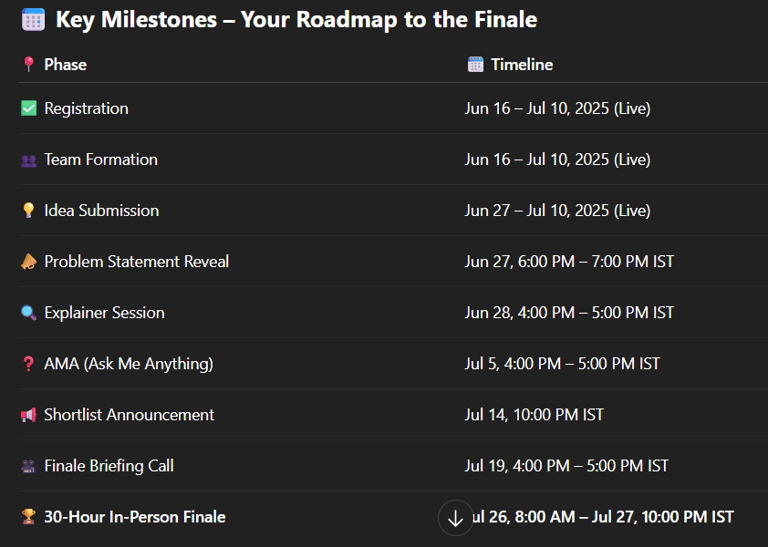
Task: Click the trophy icon beside 30-Hour In-Person Finale
Action: [x=29, y=517]
